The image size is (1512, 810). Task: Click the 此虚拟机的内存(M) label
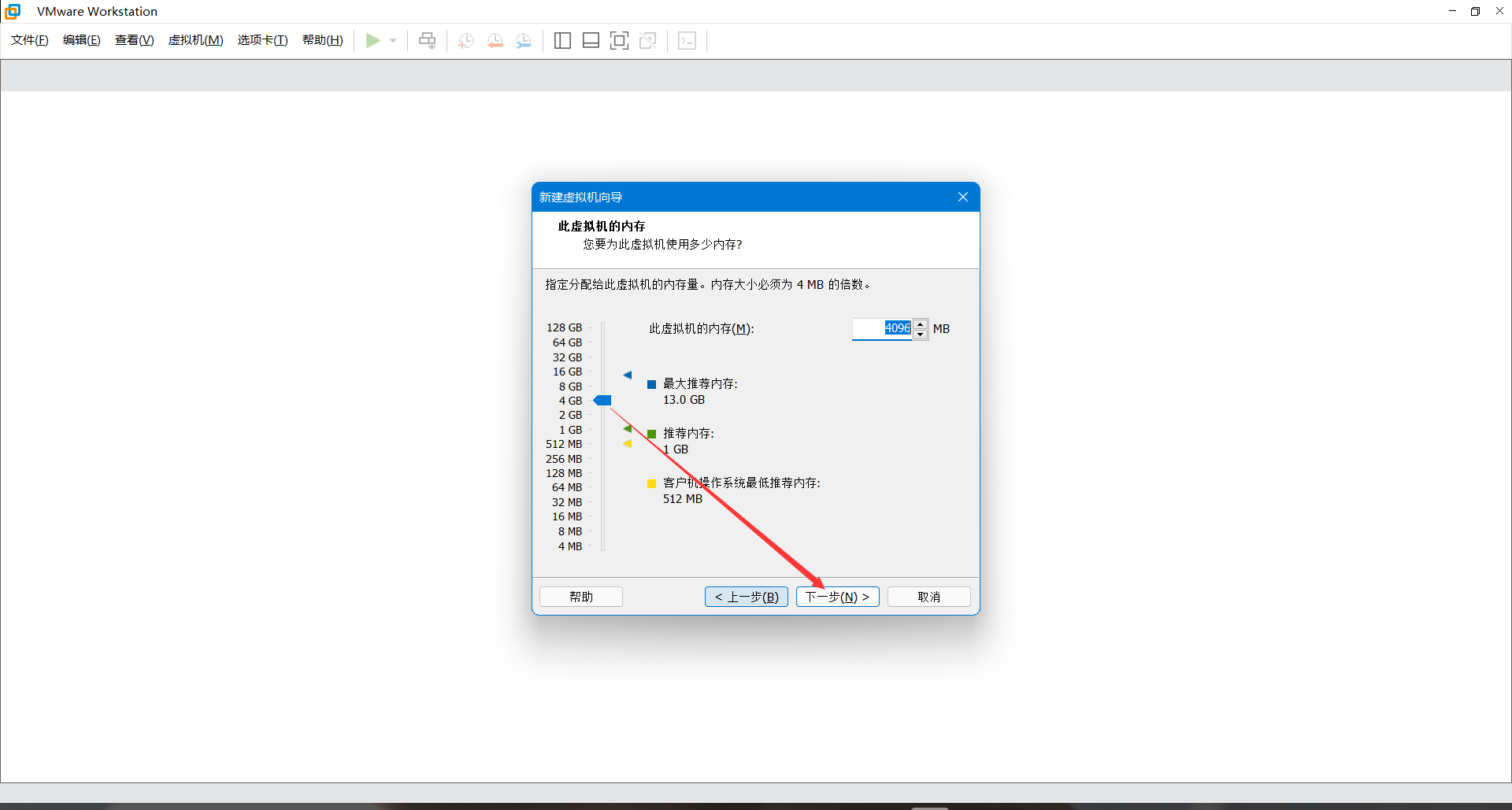tap(702, 328)
